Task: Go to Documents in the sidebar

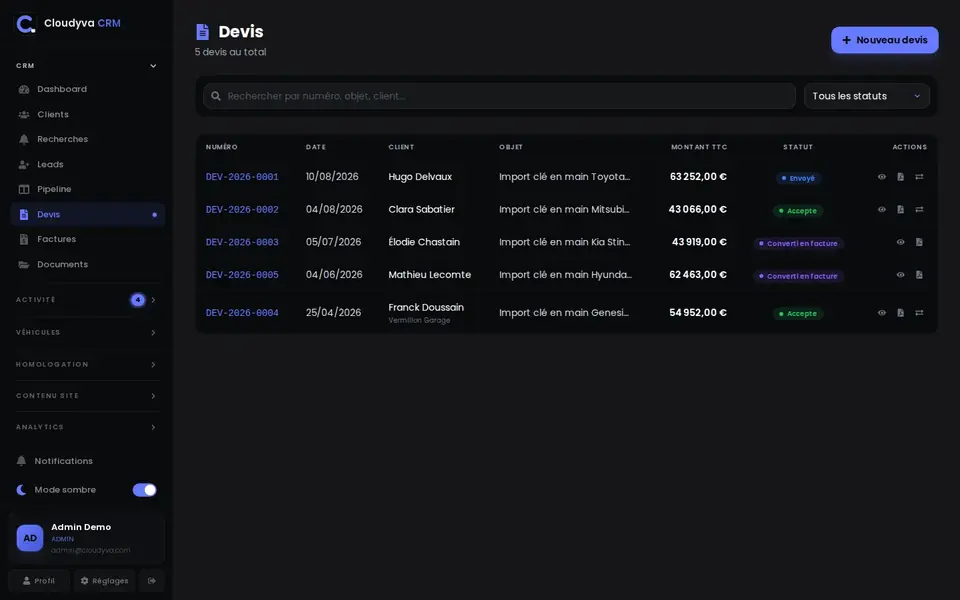Action: click(x=88, y=264)
